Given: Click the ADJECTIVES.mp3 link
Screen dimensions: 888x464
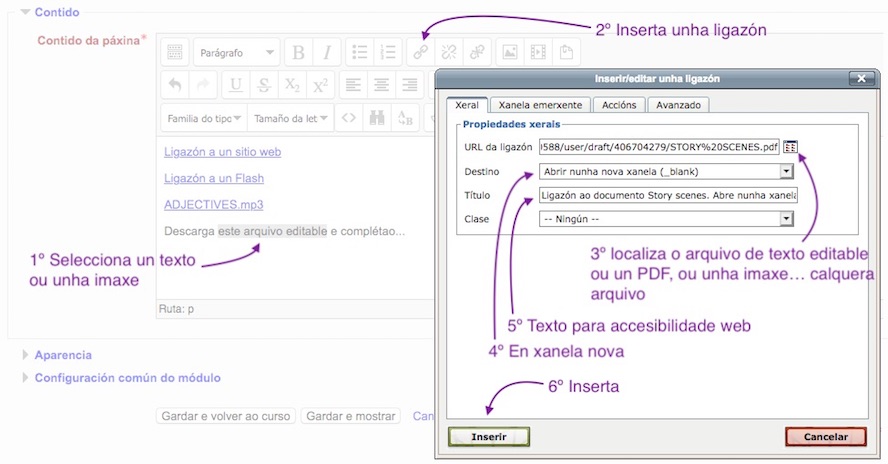Looking at the screenshot, I should coord(214,205).
